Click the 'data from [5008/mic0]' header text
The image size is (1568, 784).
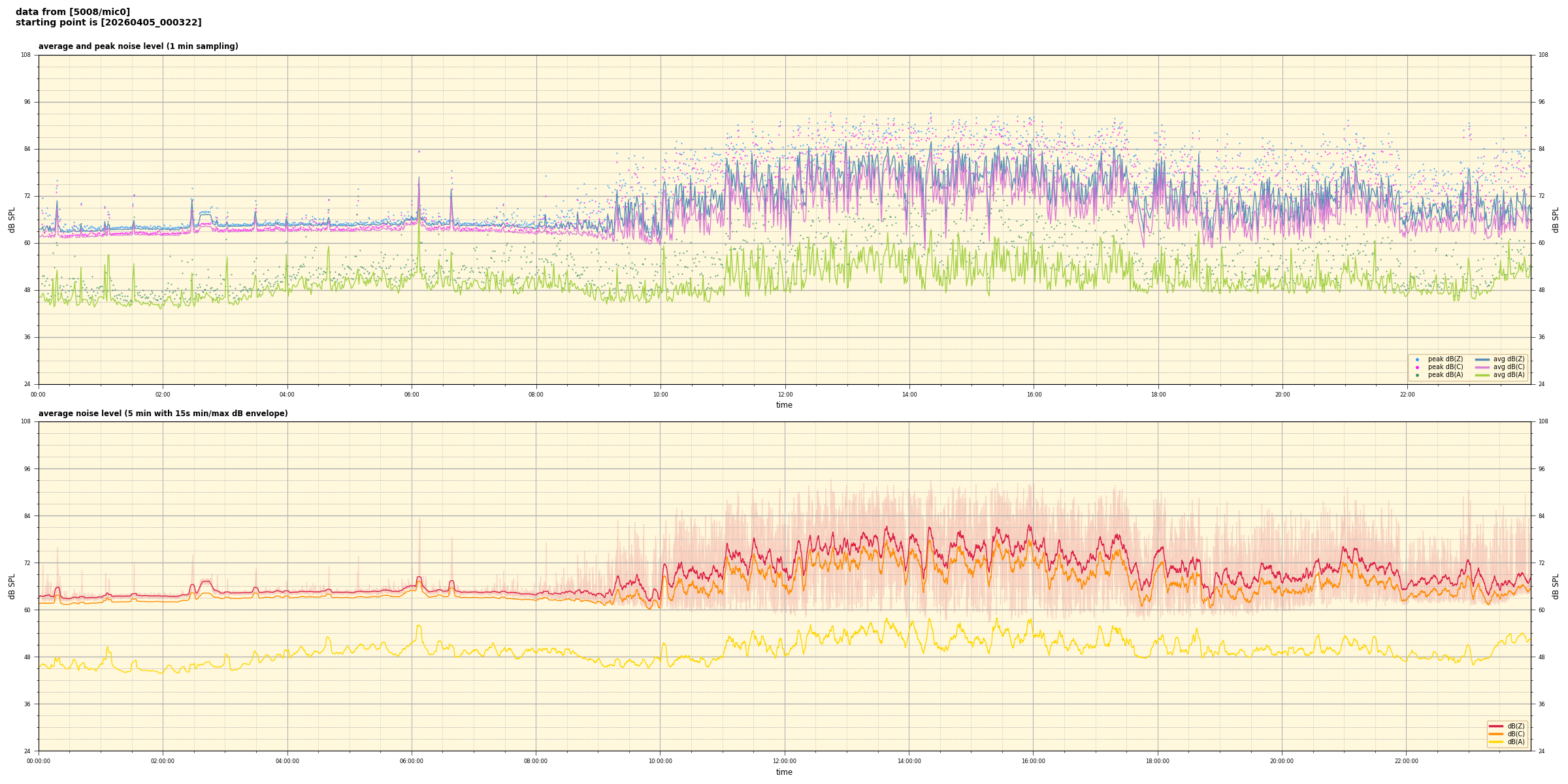click(x=73, y=12)
